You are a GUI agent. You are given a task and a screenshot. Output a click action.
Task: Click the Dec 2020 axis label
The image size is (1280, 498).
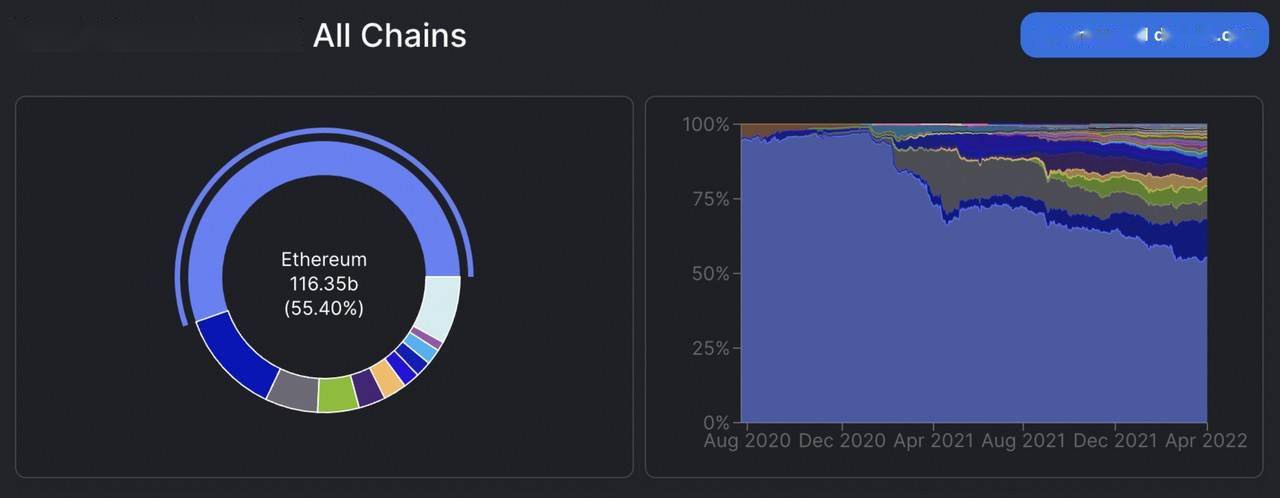point(842,441)
